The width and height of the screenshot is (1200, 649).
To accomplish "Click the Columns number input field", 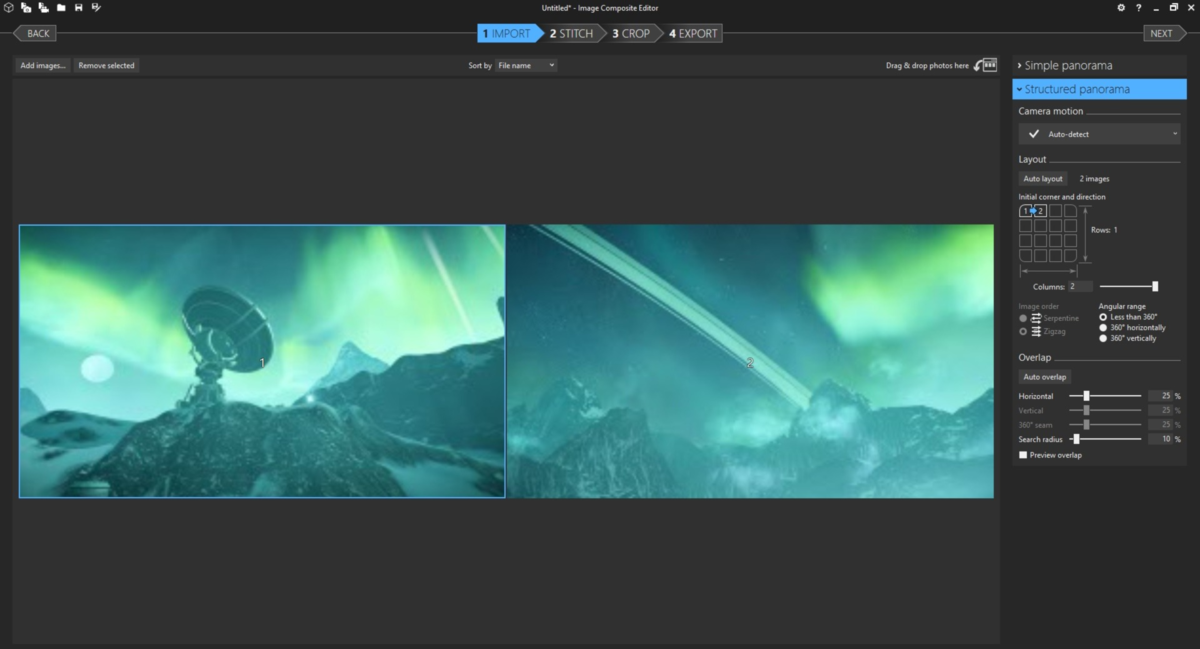I will 1080,286.
